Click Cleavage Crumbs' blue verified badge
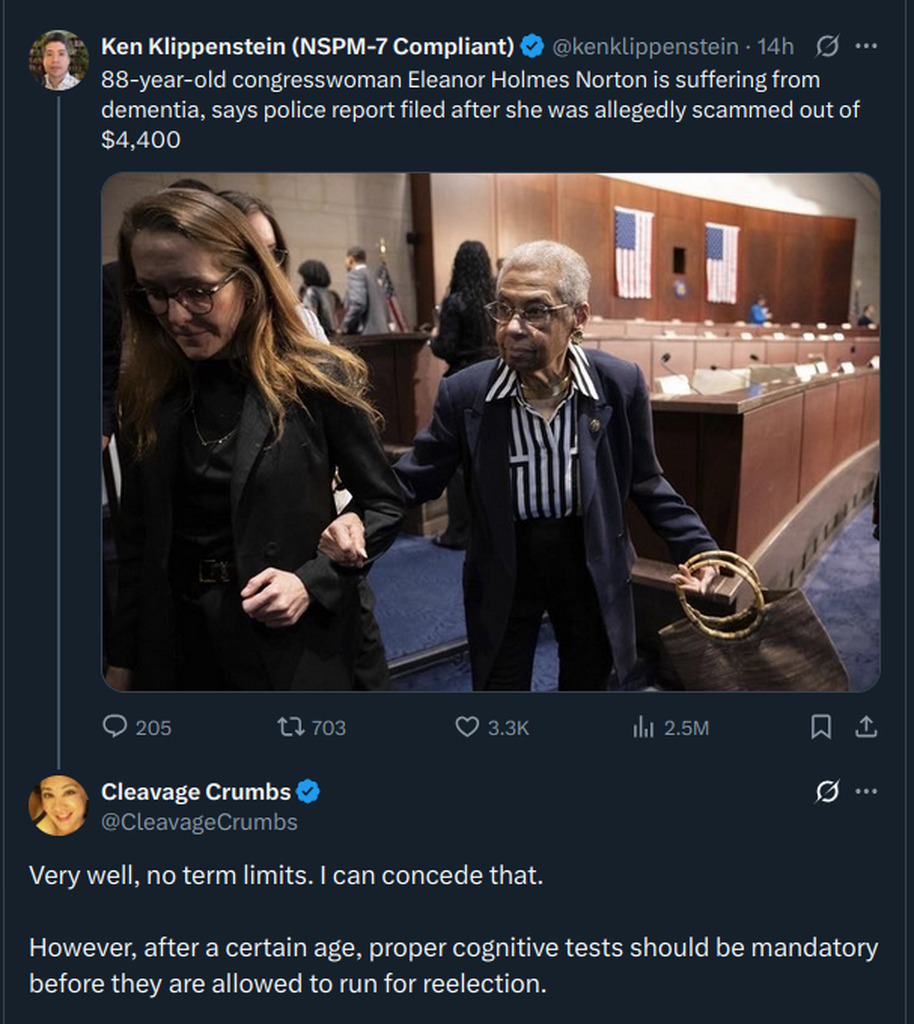The width and height of the screenshot is (914, 1024). pyautogui.click(x=308, y=792)
